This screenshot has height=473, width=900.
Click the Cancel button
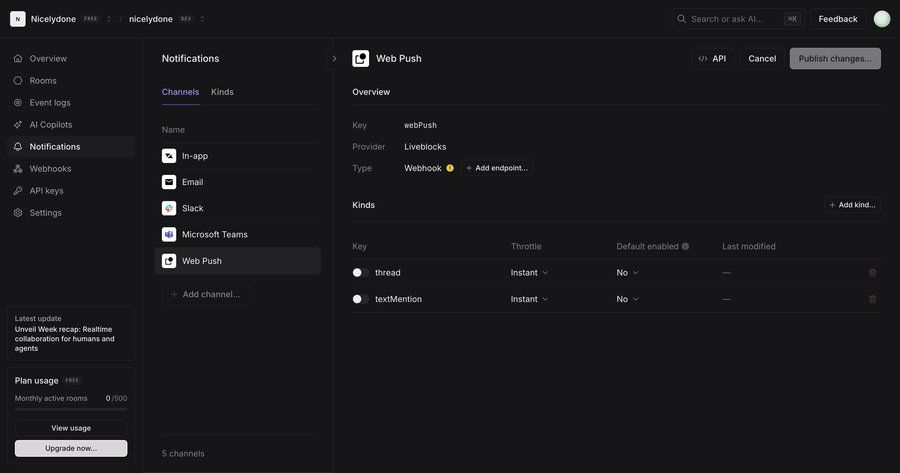(762, 59)
